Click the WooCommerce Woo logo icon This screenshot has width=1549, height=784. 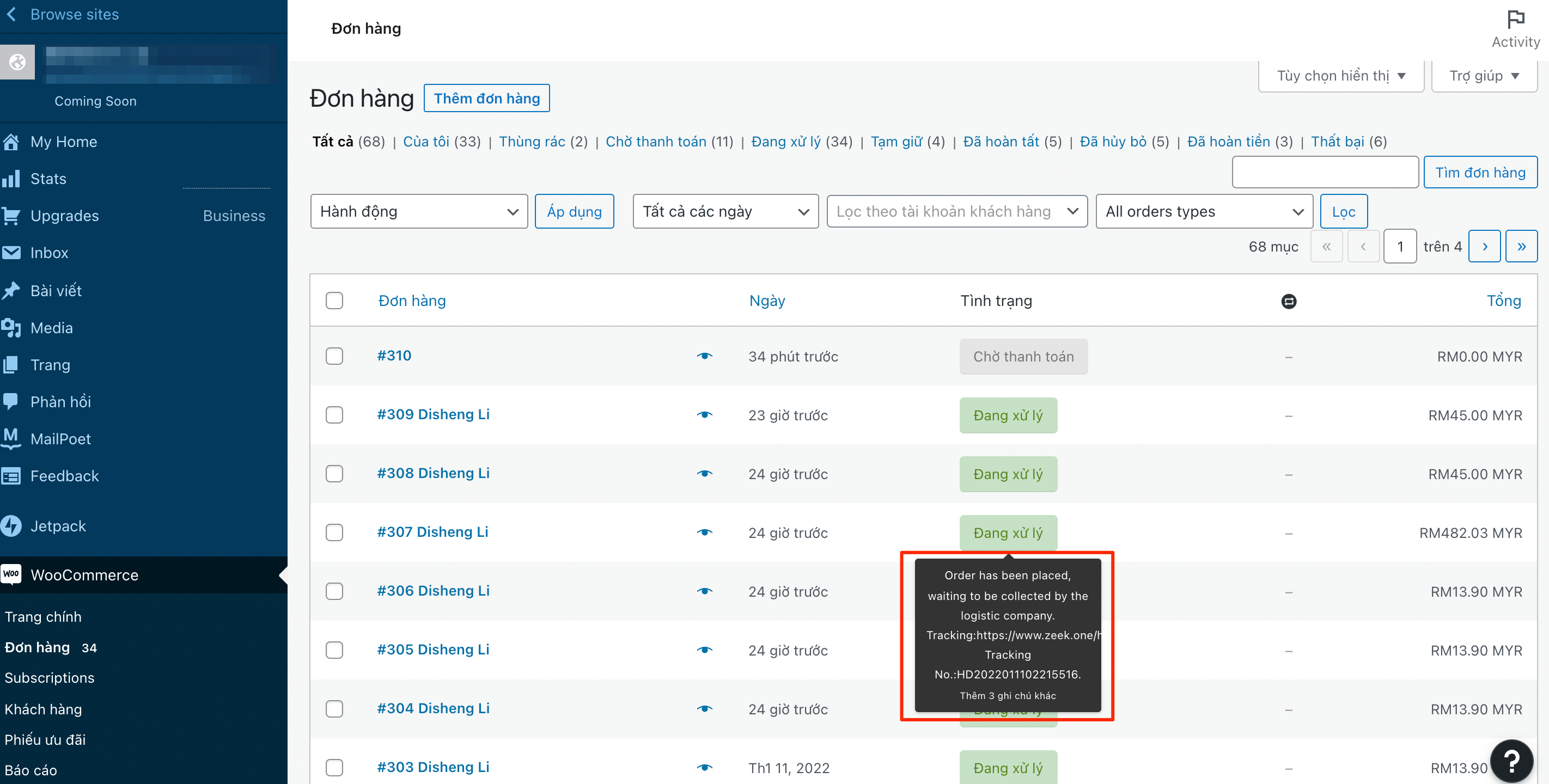coord(11,574)
